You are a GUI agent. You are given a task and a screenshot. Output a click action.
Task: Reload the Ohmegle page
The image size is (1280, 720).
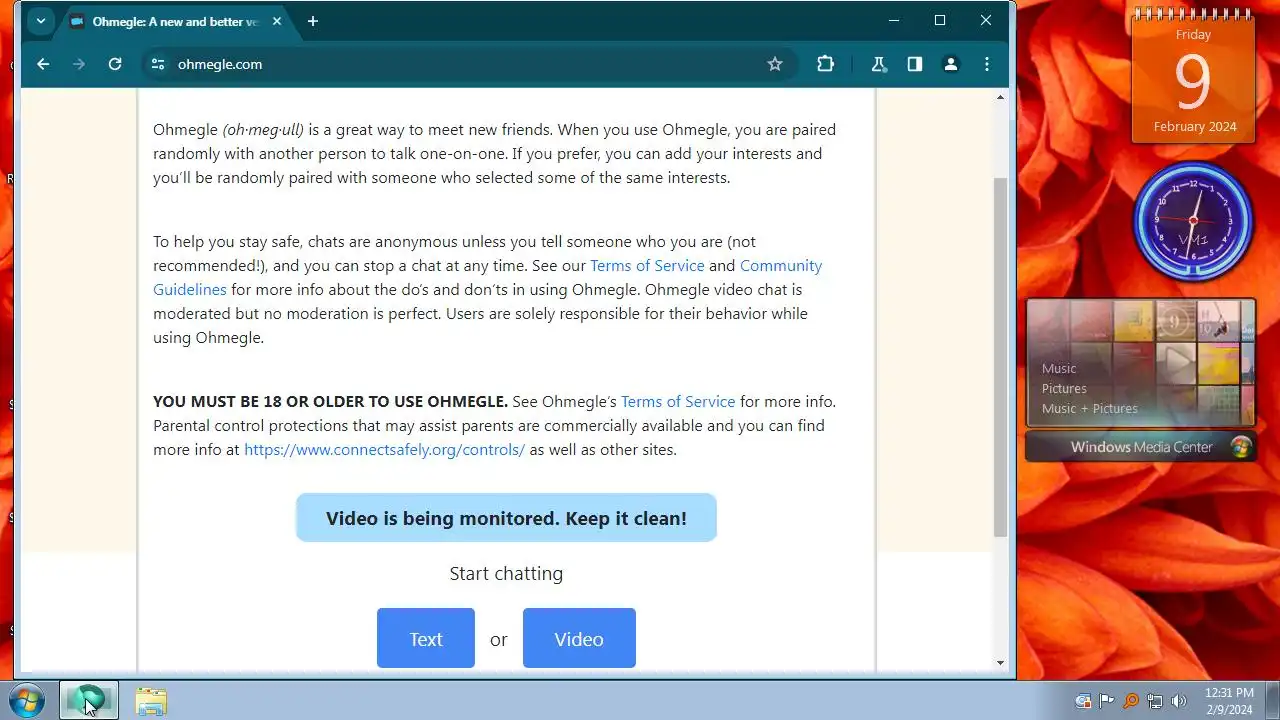[115, 64]
